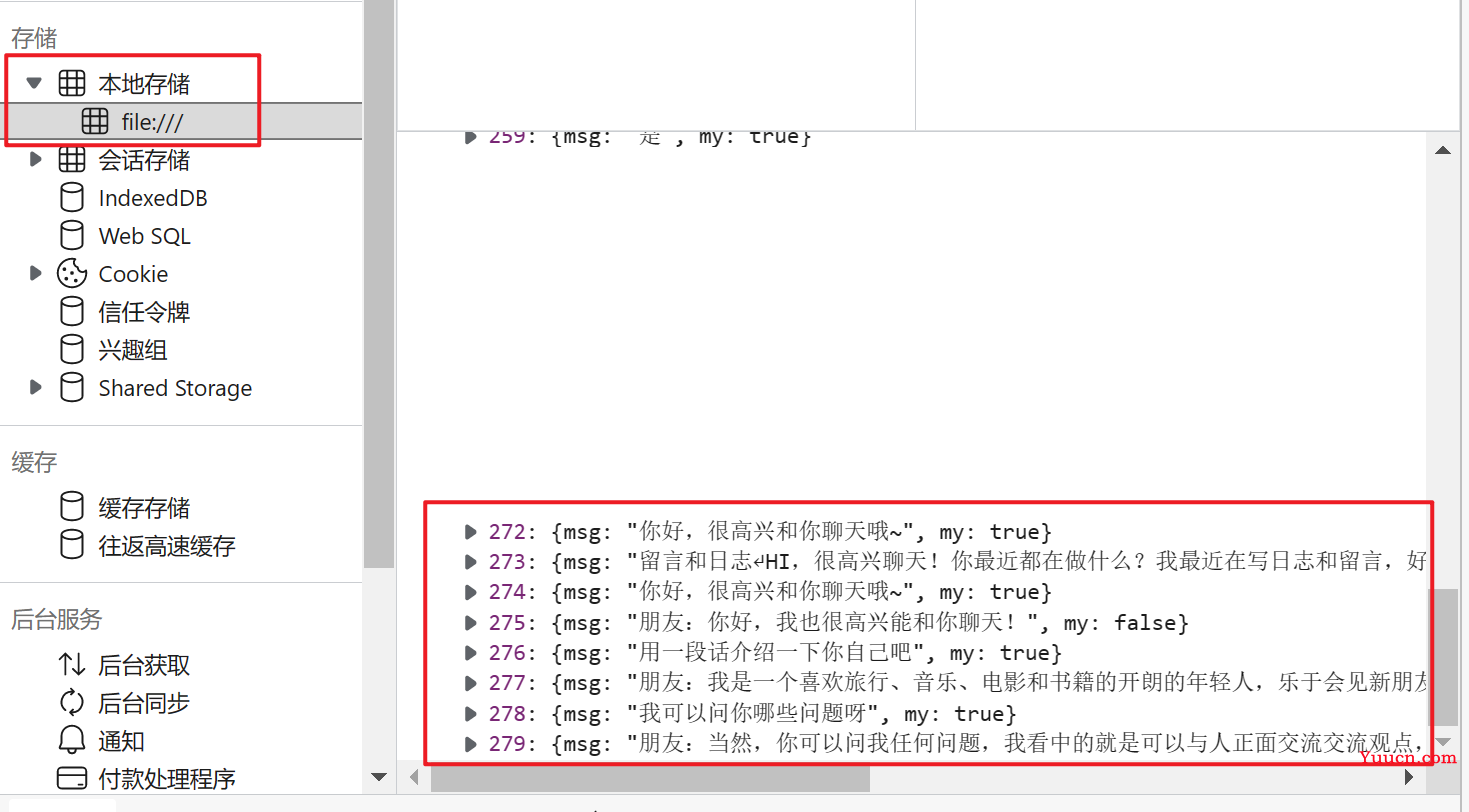
Task: Open 会话存储 in the sidebar
Action: point(144,159)
